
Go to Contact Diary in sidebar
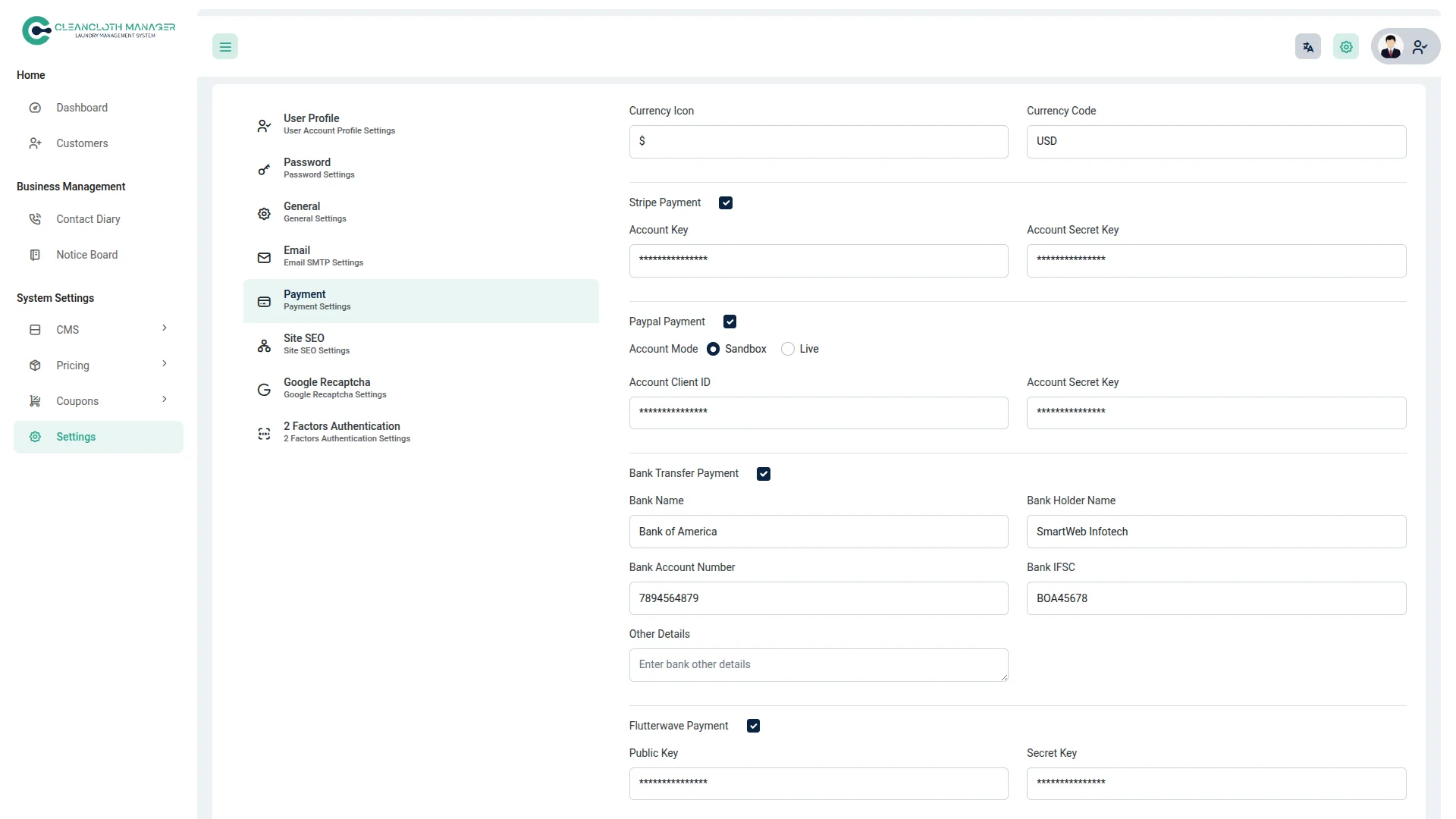pos(88,219)
